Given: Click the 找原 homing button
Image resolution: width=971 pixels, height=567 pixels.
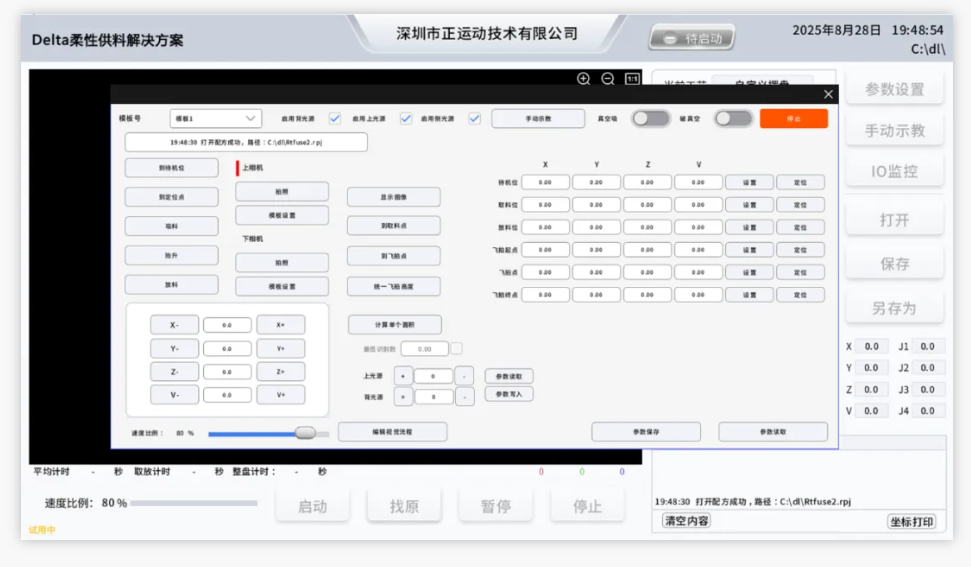Looking at the screenshot, I should (404, 506).
